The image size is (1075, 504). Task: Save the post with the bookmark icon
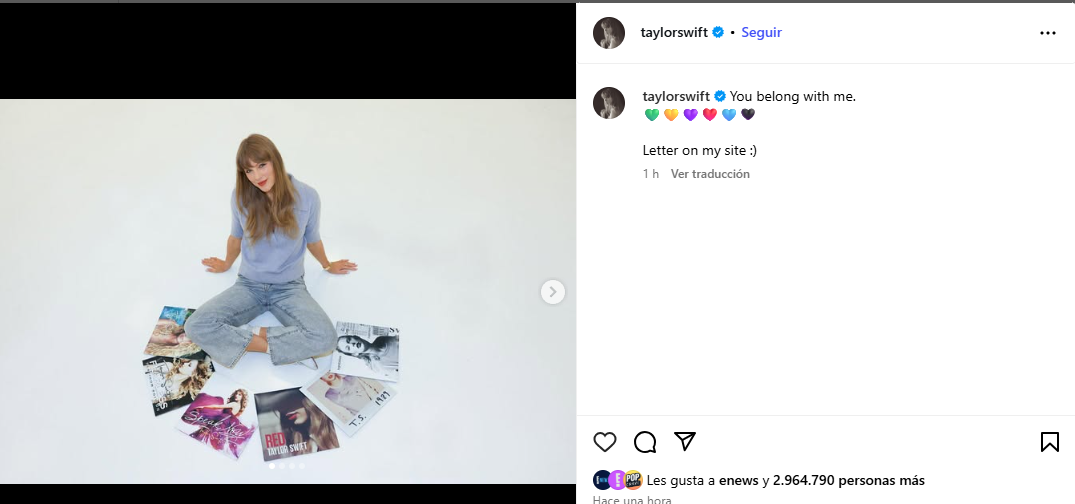click(1050, 442)
